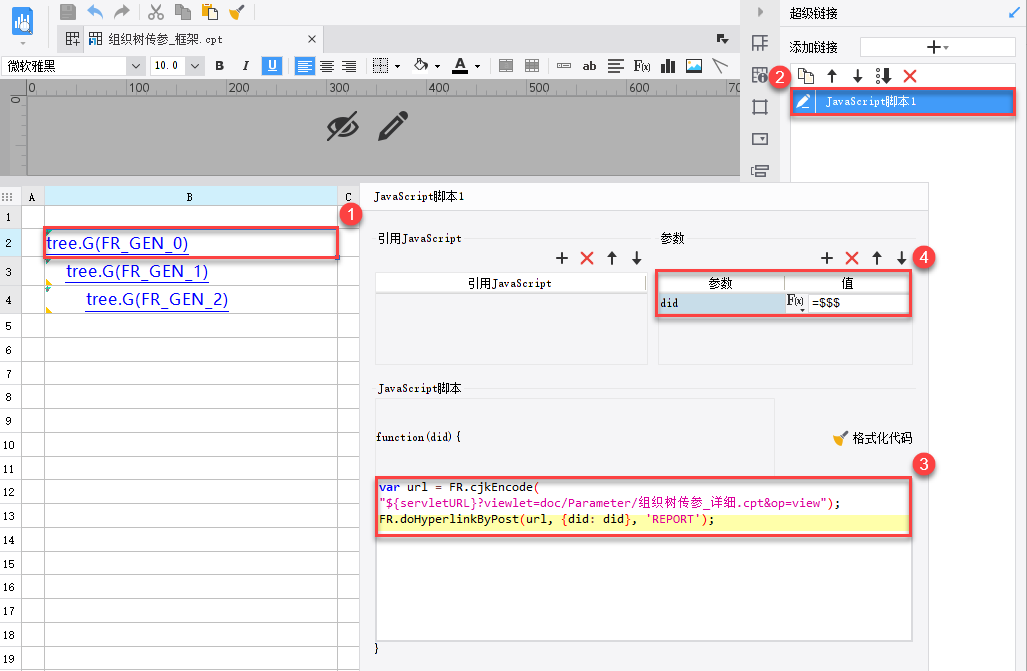This screenshot has height=671, width=1027.
Task: Click the new template grid-plus icon
Action: point(73,39)
